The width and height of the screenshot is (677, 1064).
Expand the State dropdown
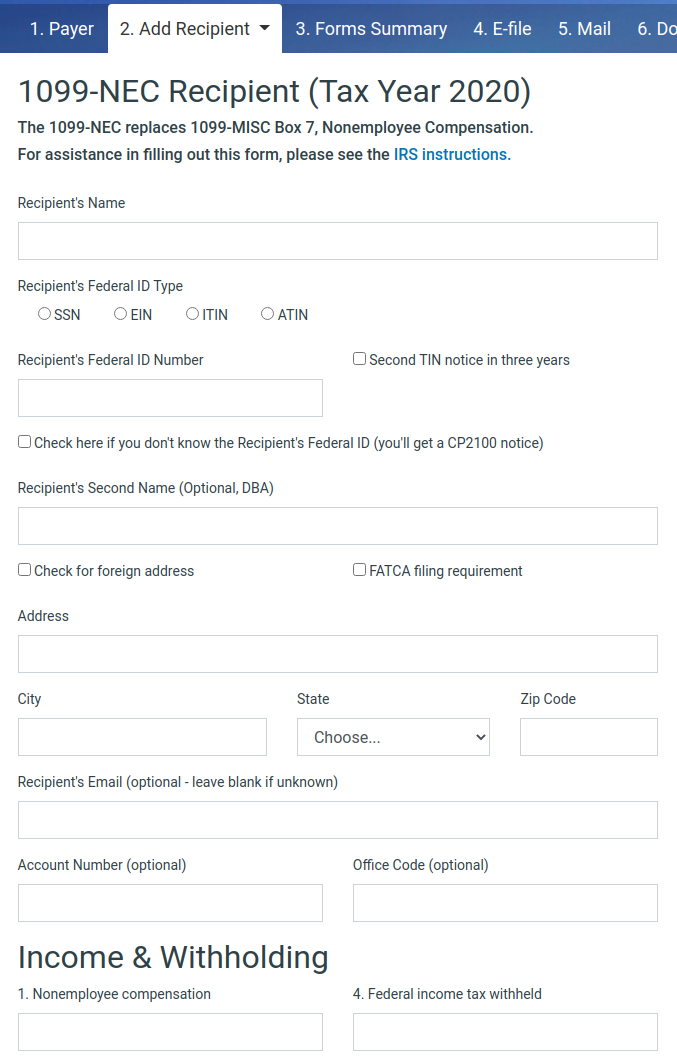tap(393, 737)
